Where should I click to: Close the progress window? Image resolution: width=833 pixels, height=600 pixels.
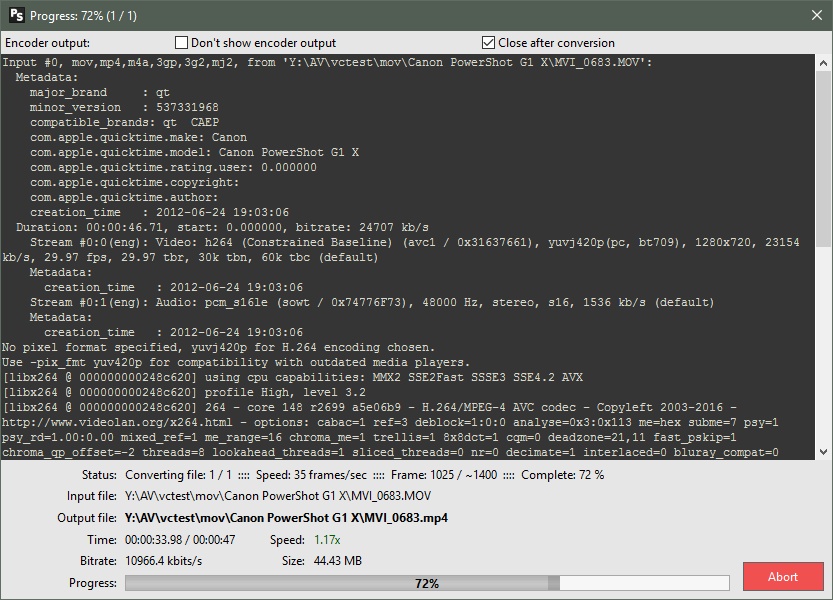tap(817, 15)
